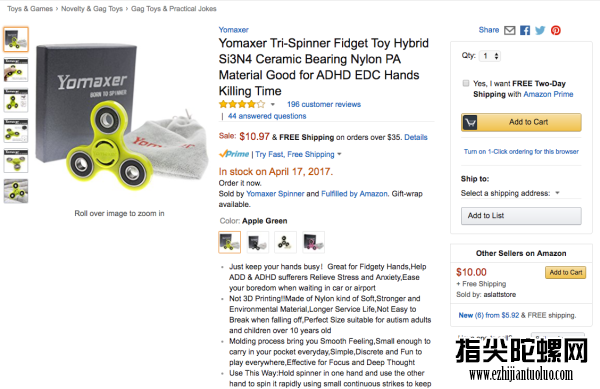Click the Add to List button
The height and width of the screenshot is (389, 600).
[521, 216]
